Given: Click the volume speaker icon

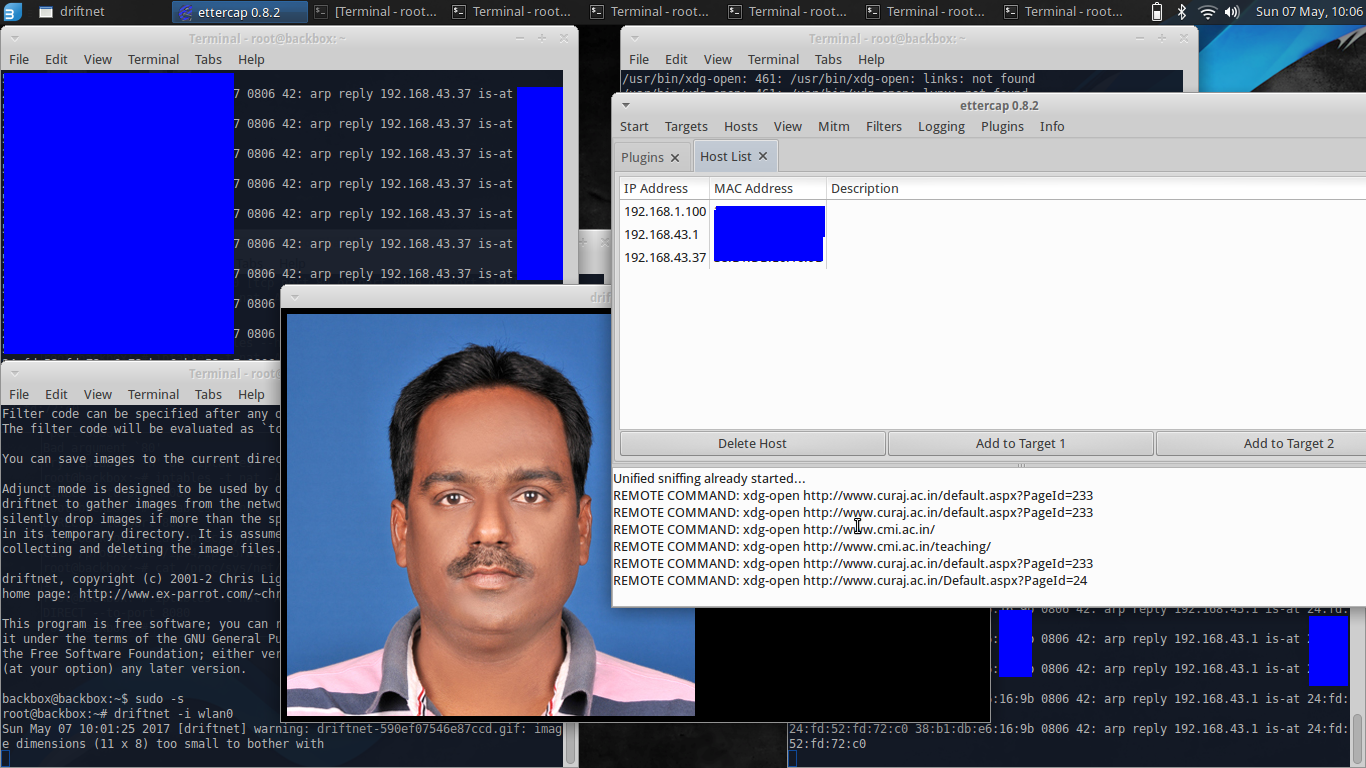Looking at the screenshot, I should (1232, 12).
